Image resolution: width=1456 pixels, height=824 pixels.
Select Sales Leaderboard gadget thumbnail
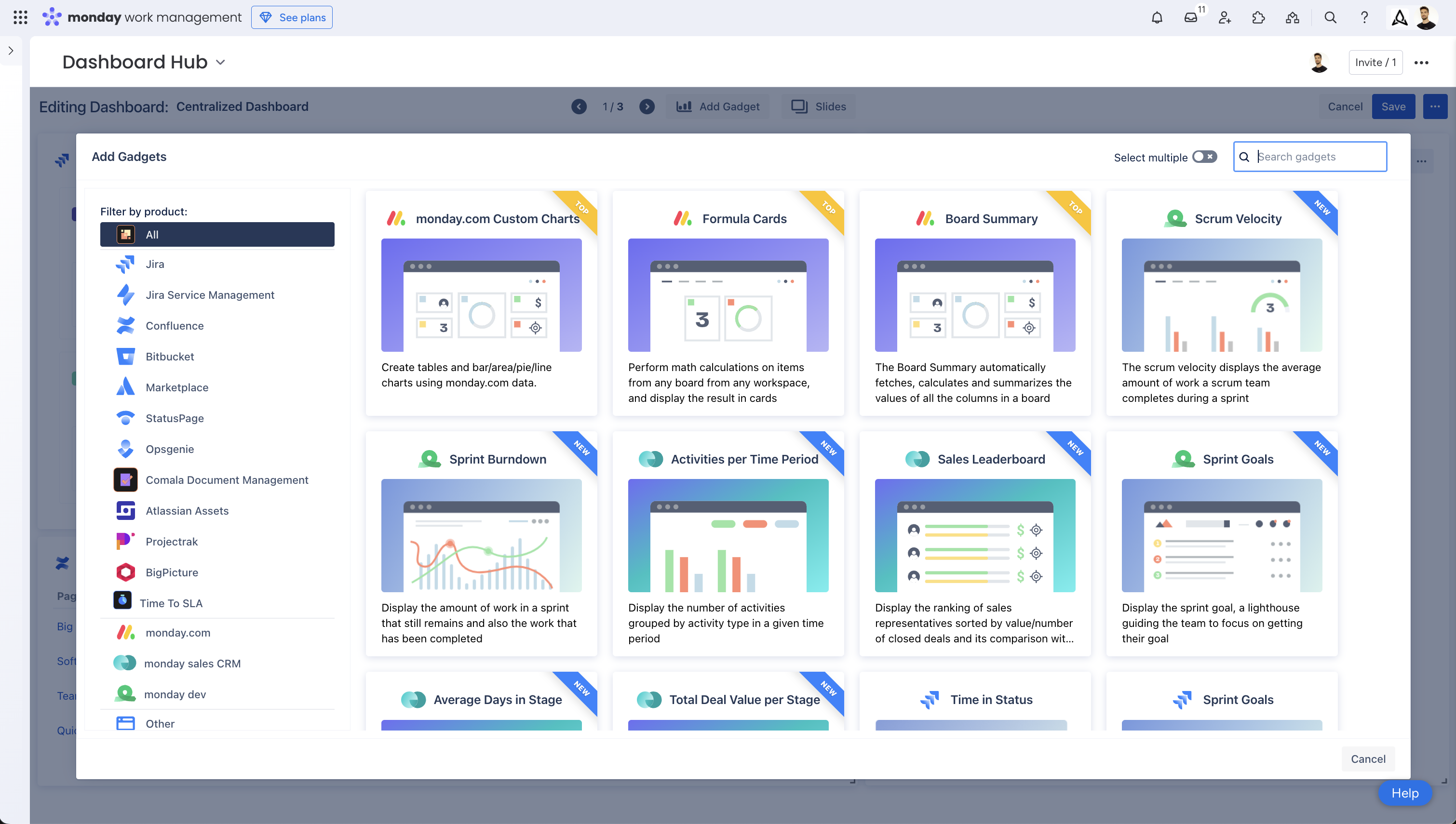pos(975,535)
